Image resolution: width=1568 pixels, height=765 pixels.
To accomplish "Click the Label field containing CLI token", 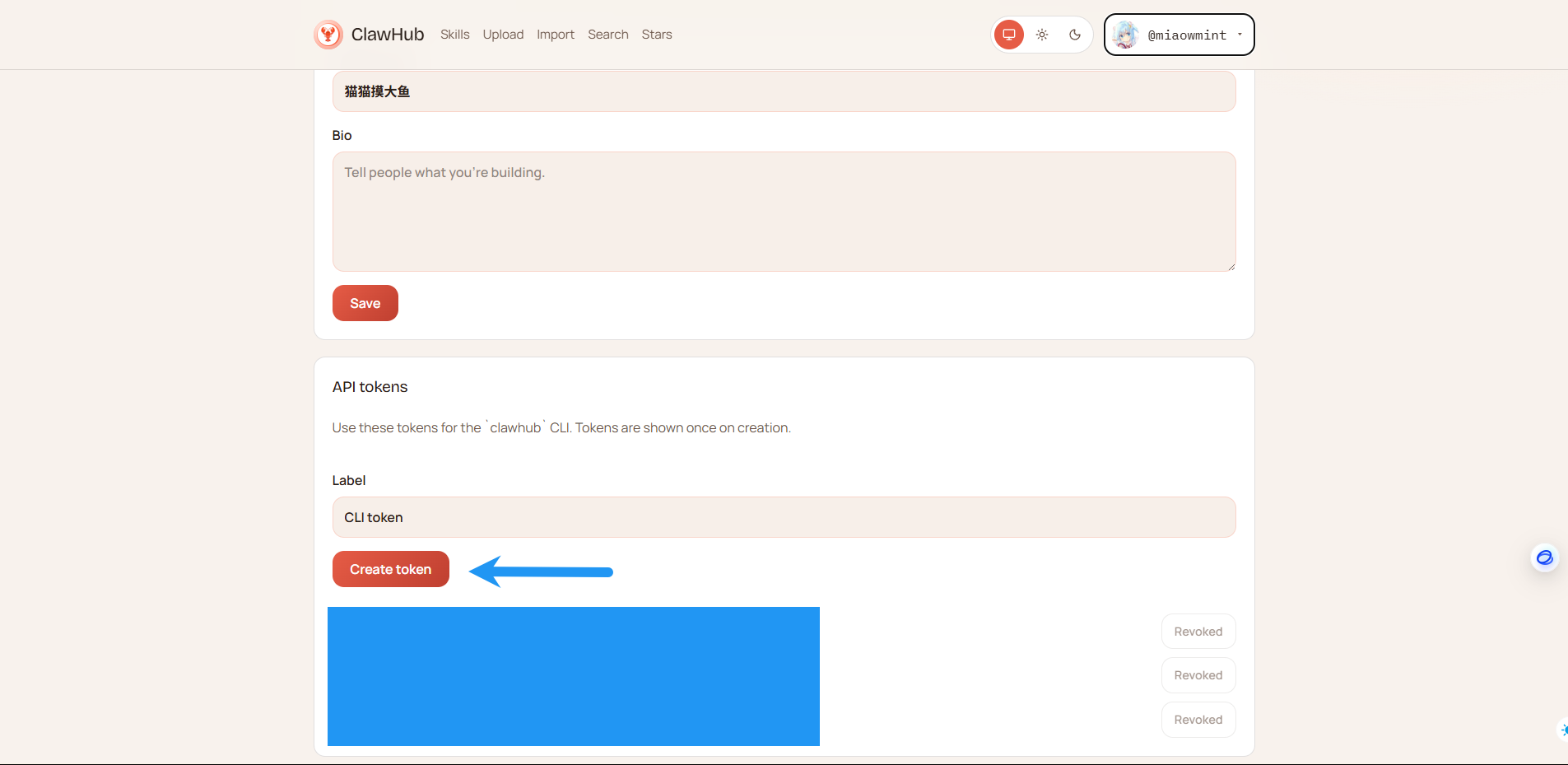I will click(x=783, y=517).
